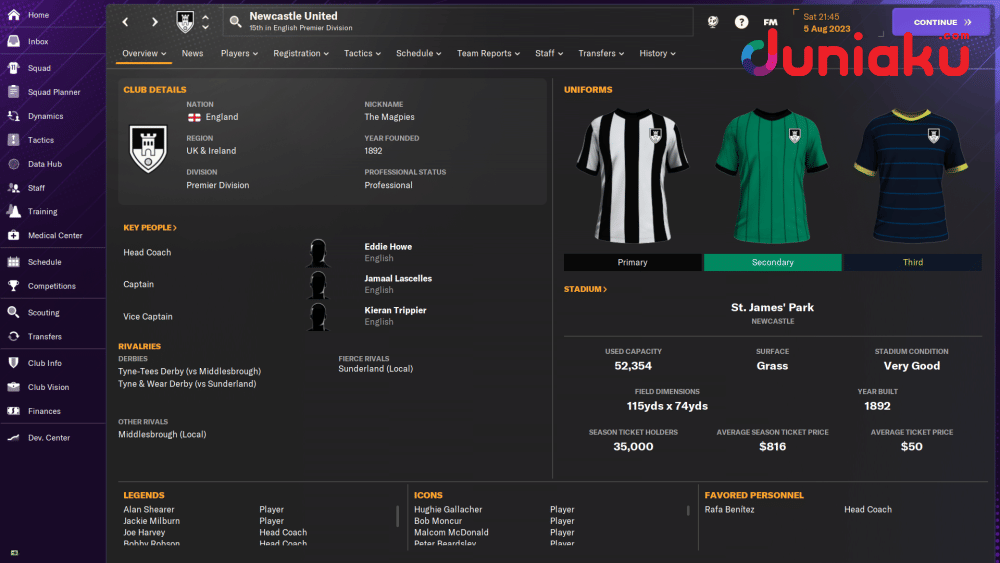The image size is (1000, 563).
Task: Open the Stadium section link
Action: [585, 289]
